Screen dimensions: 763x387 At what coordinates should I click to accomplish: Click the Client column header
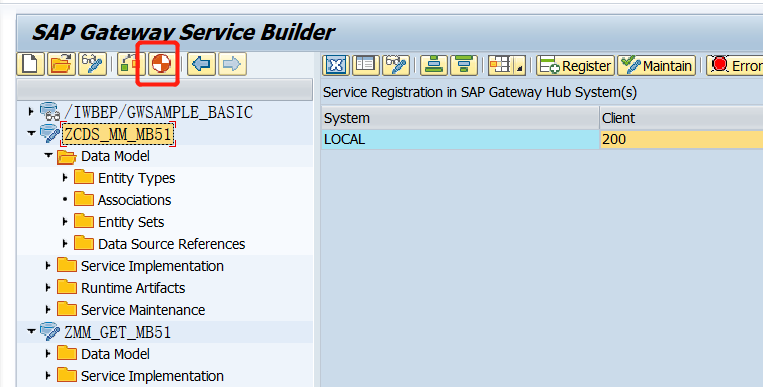click(681, 118)
